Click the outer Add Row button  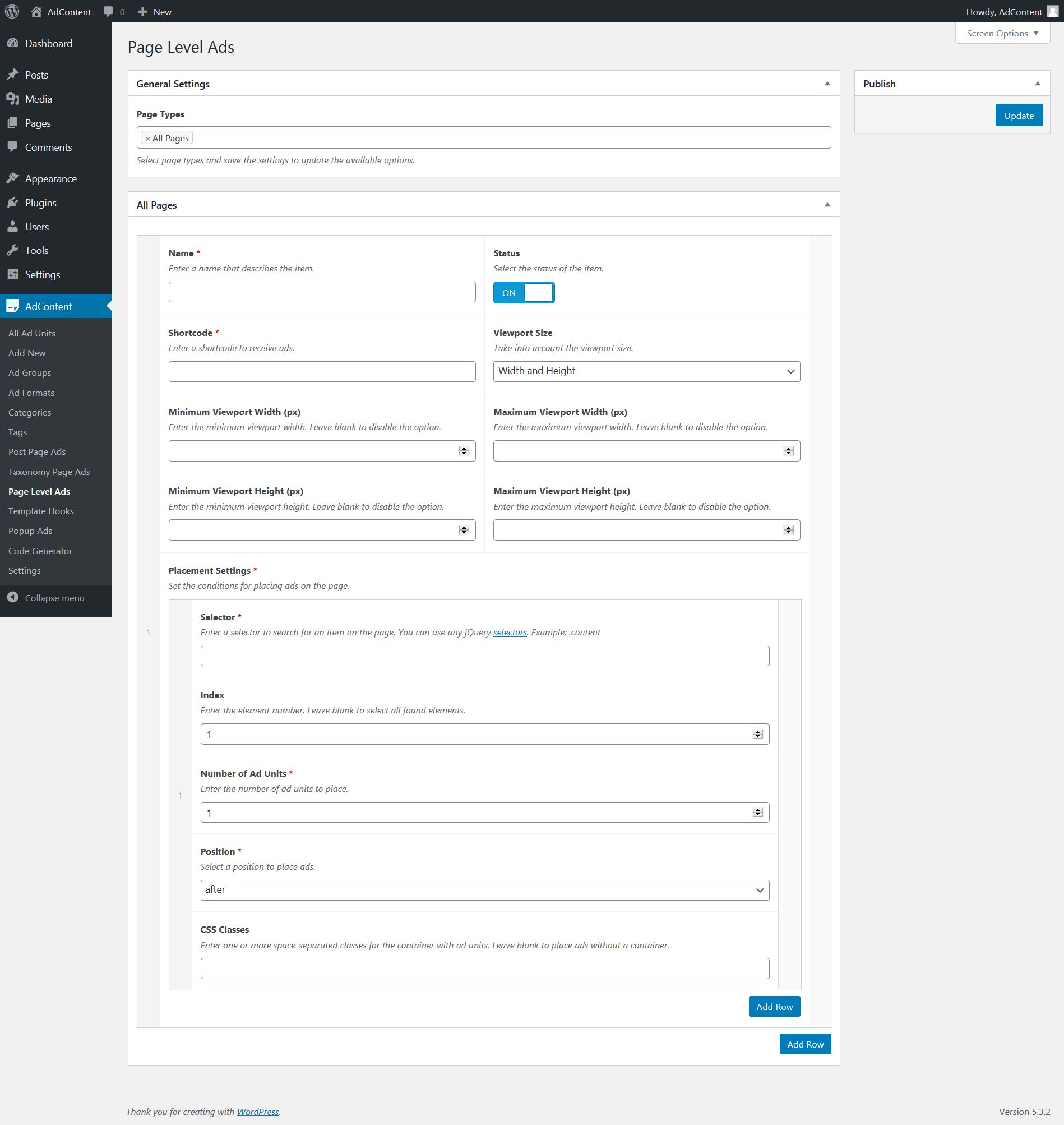(805, 1044)
